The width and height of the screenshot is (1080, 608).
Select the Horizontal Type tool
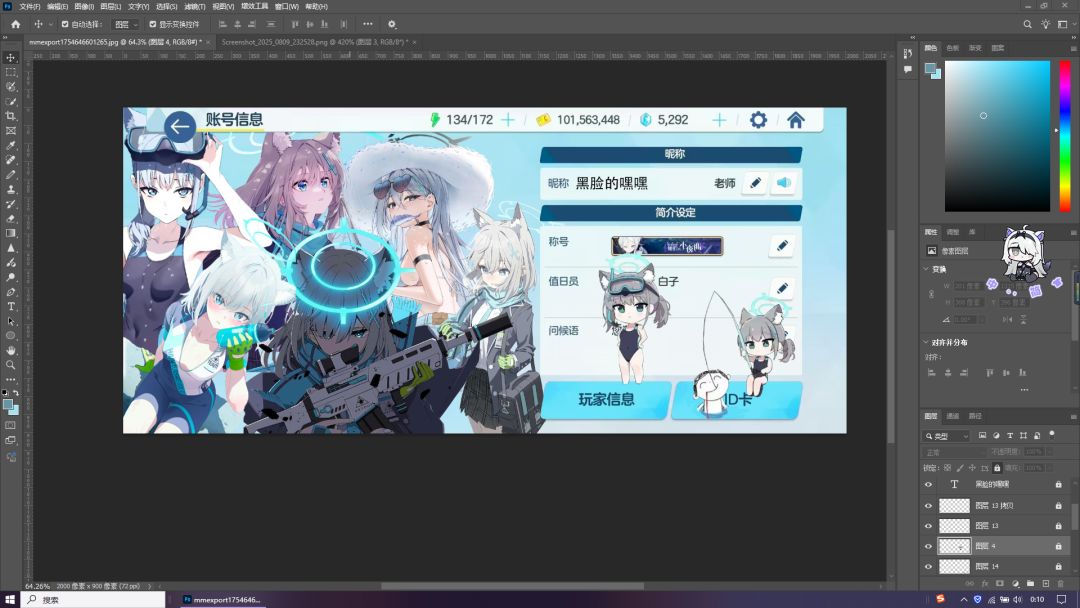[10, 306]
